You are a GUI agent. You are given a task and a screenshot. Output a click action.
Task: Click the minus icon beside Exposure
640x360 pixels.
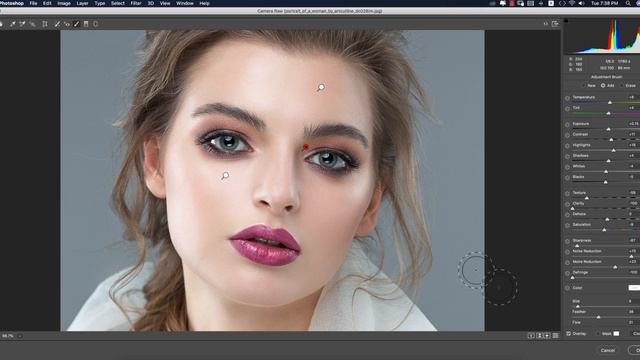click(x=567, y=124)
